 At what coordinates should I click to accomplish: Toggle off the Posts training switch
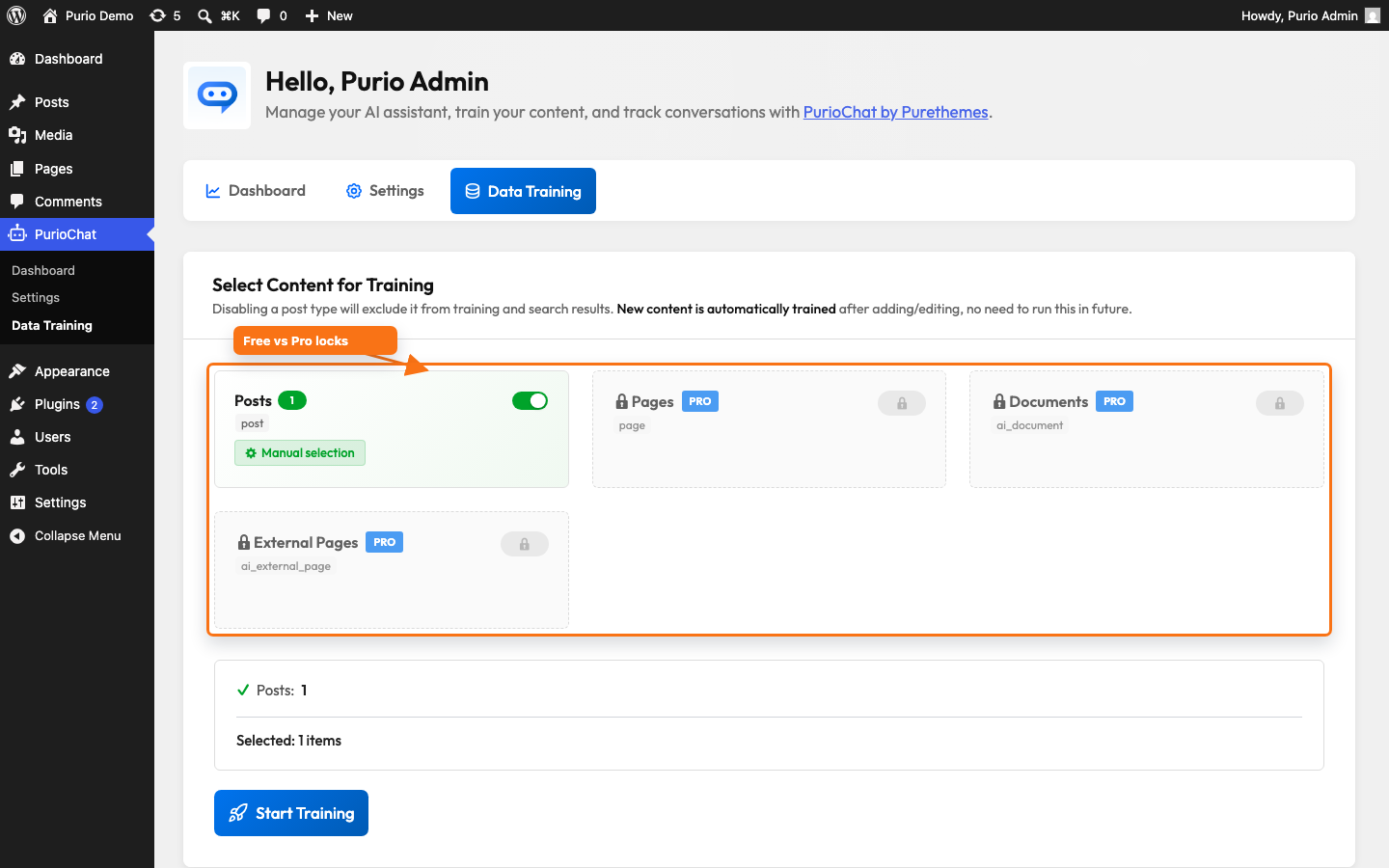530,401
